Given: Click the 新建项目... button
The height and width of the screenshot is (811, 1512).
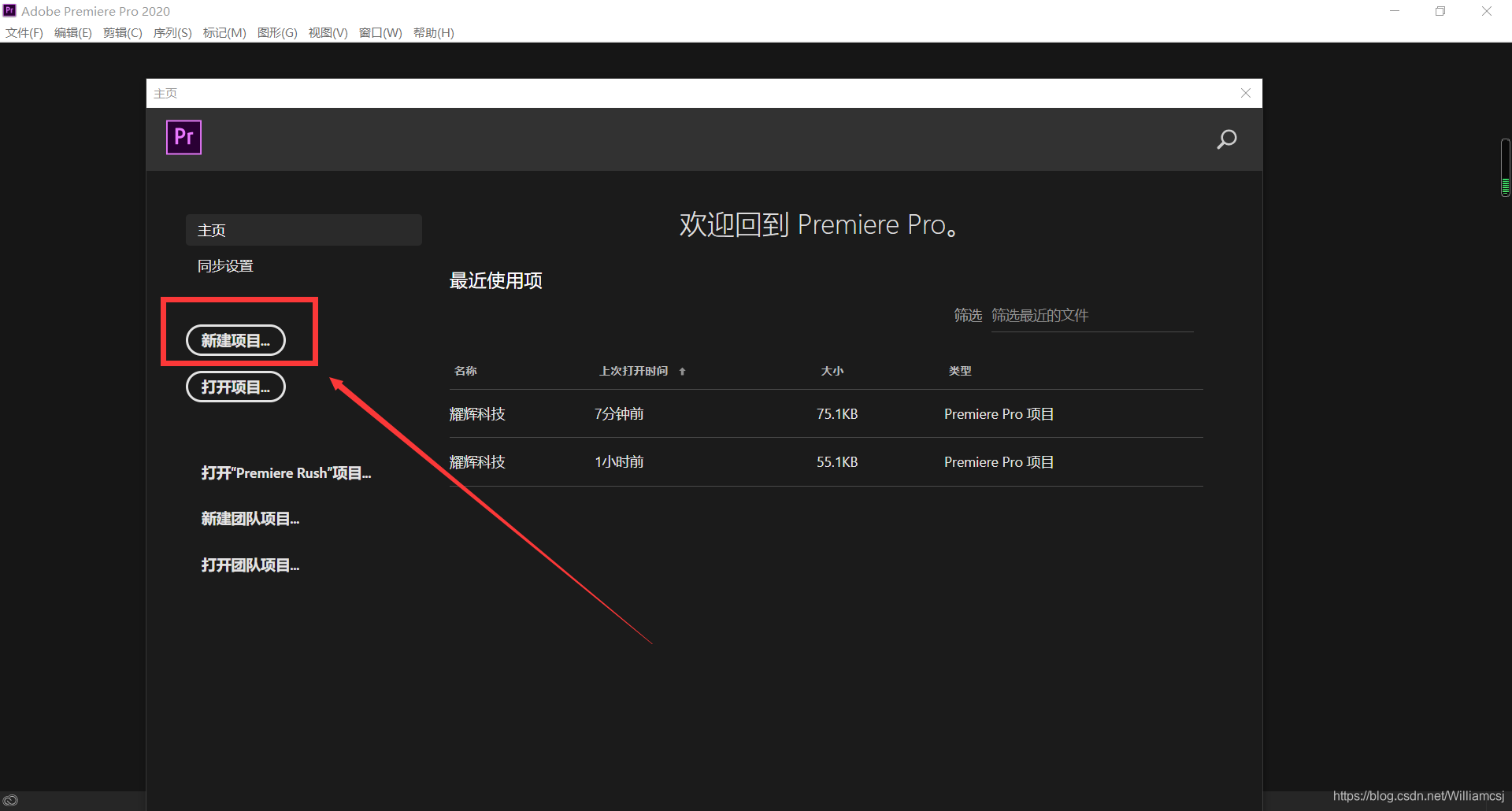Looking at the screenshot, I should pos(235,340).
